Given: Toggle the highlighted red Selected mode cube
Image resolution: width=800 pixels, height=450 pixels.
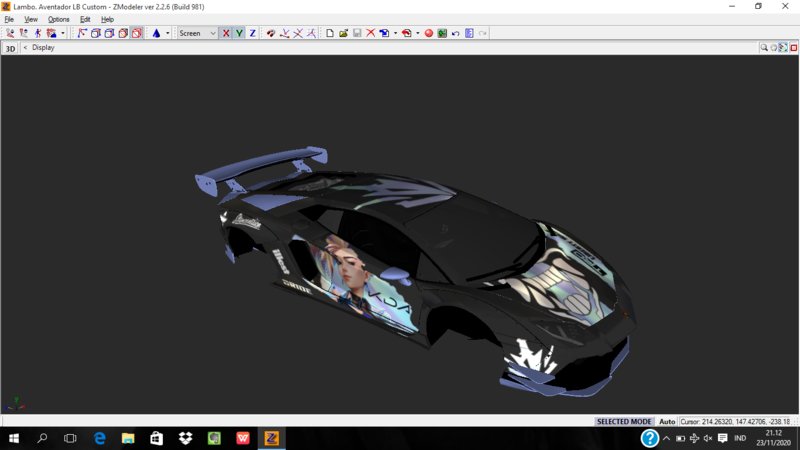Looking at the screenshot, I should [137, 33].
